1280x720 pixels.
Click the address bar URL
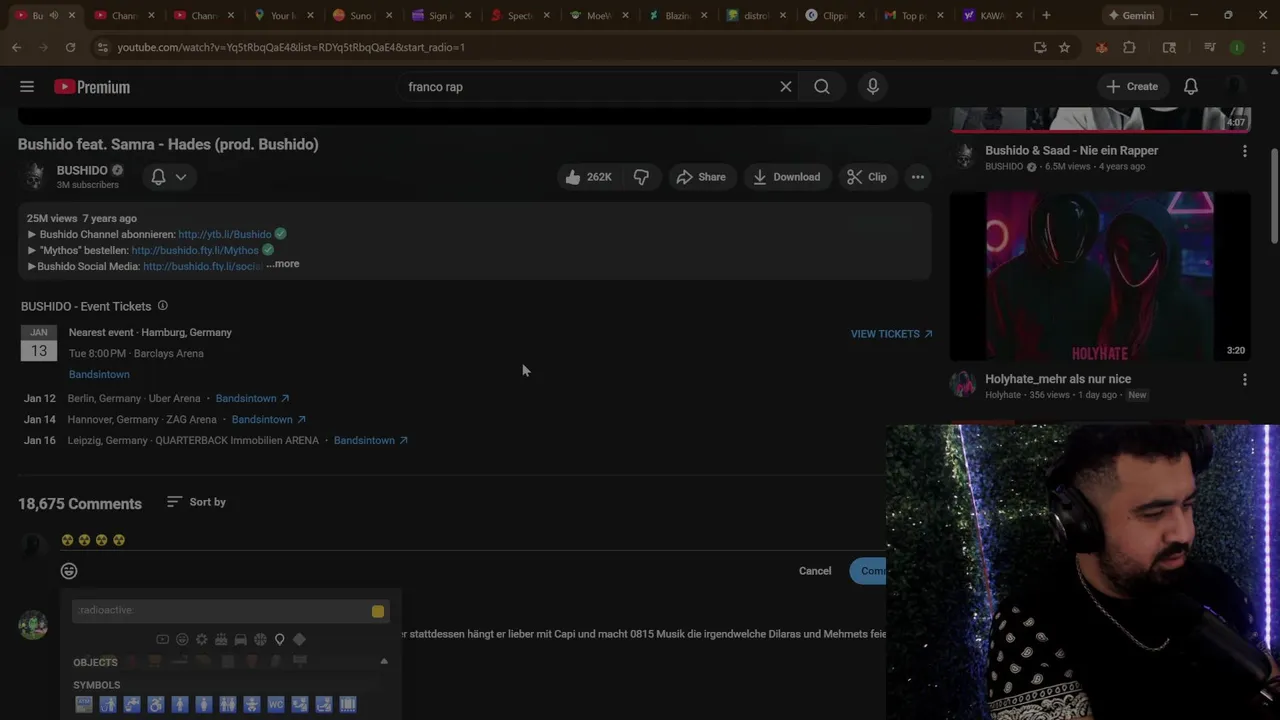point(291,47)
